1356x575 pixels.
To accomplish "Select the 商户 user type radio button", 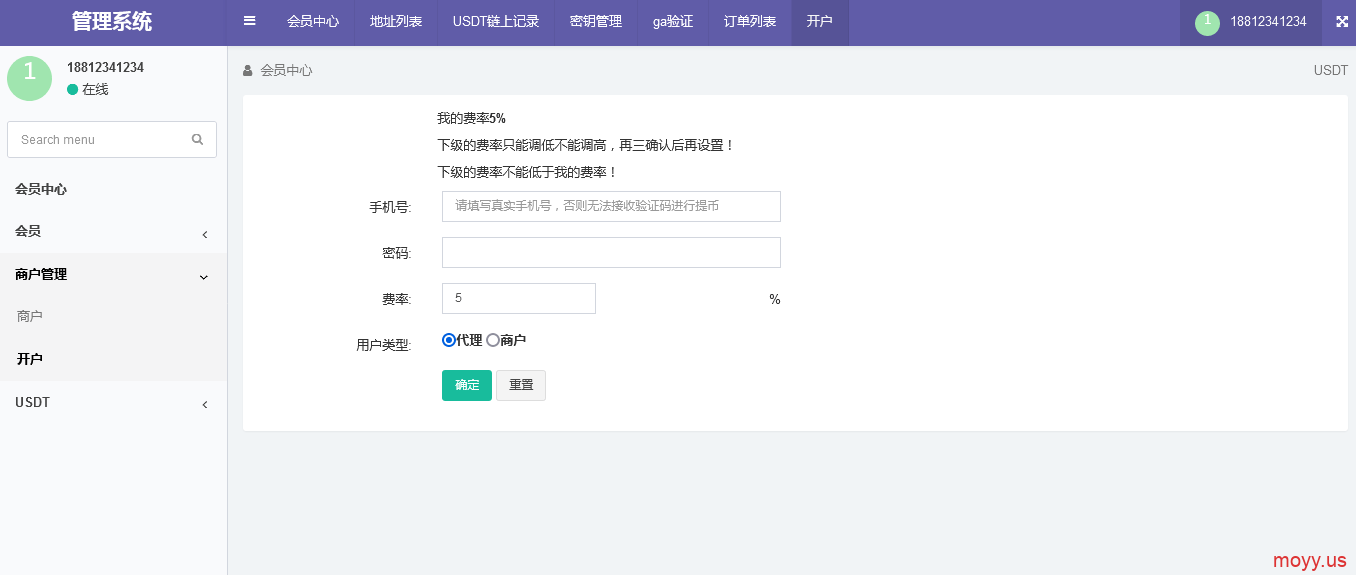I will [493, 340].
